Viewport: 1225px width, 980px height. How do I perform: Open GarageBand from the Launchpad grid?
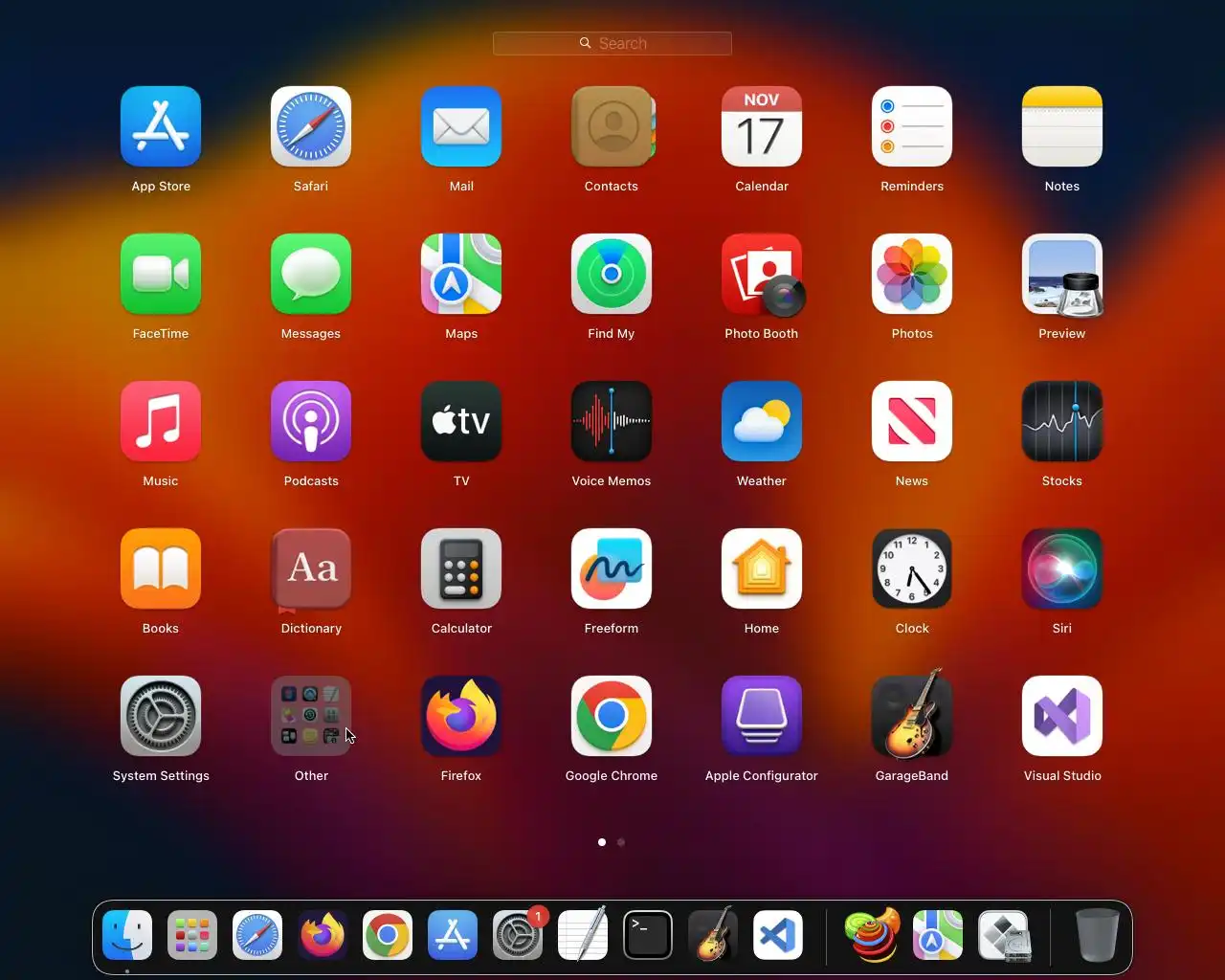[x=912, y=714]
